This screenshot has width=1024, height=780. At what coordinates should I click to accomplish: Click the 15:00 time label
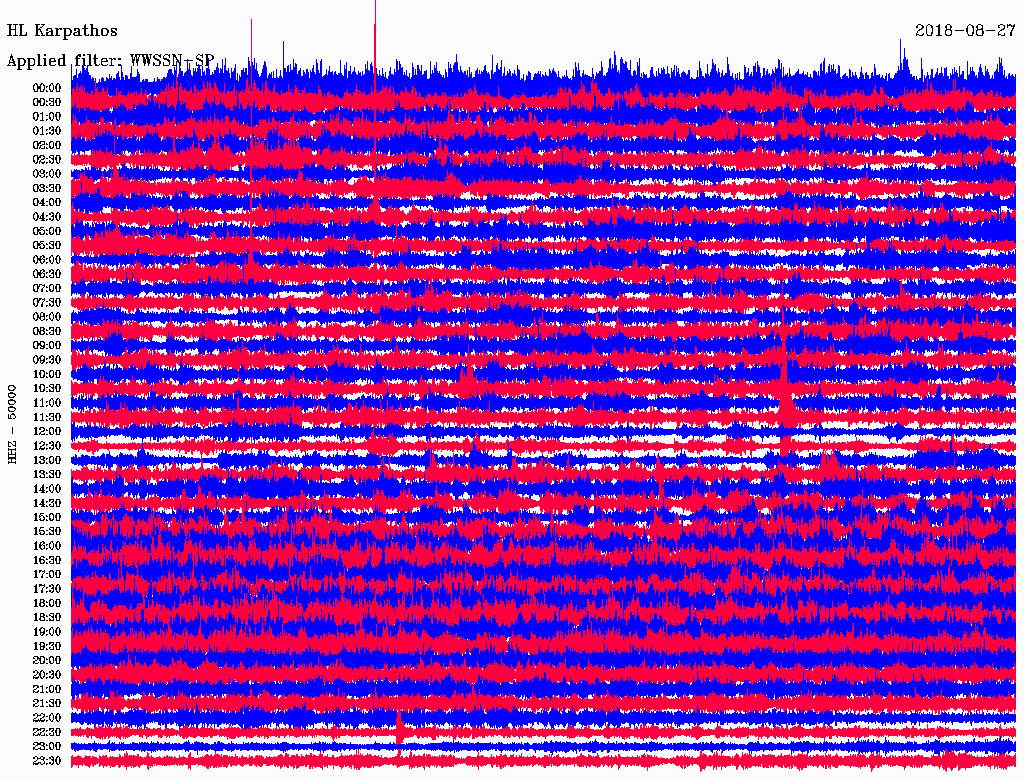coord(47,517)
